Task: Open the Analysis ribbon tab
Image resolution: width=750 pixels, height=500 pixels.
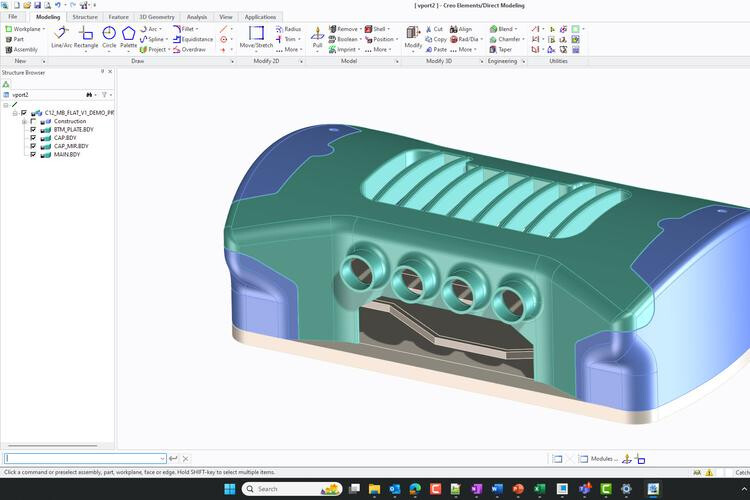Action: tap(197, 17)
